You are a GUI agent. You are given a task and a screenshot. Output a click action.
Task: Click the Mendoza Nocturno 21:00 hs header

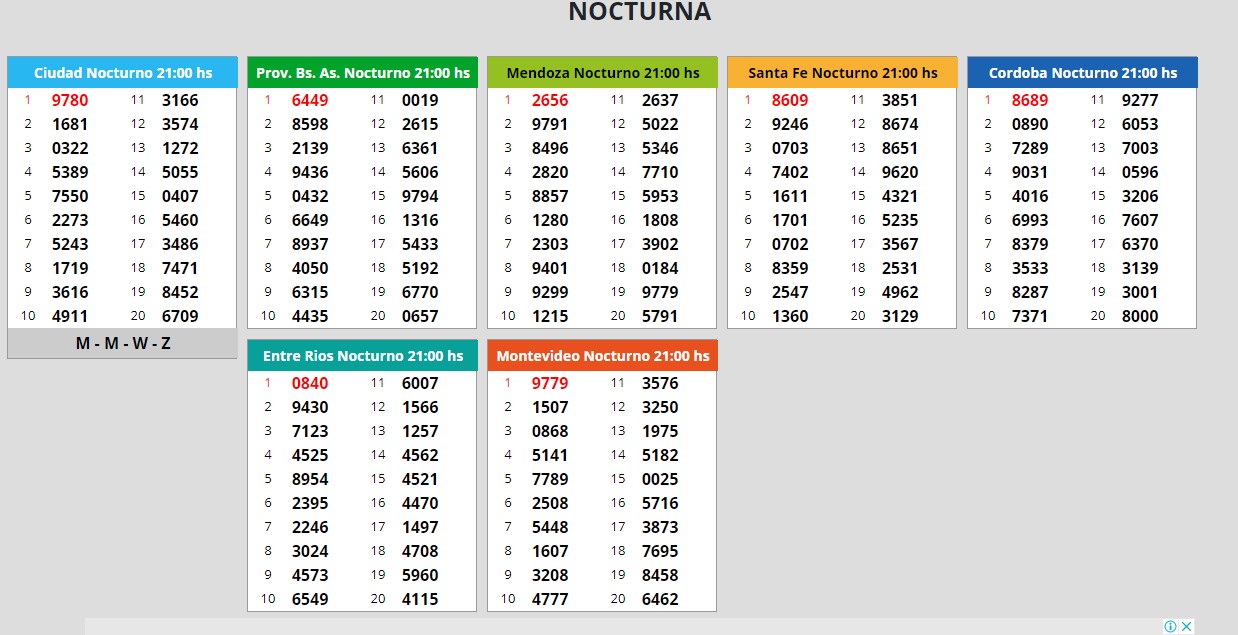point(602,73)
